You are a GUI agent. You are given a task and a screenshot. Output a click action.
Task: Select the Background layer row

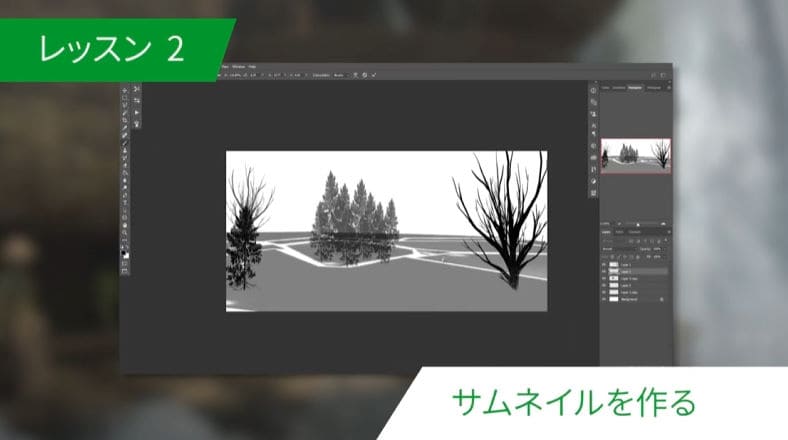(x=635, y=299)
